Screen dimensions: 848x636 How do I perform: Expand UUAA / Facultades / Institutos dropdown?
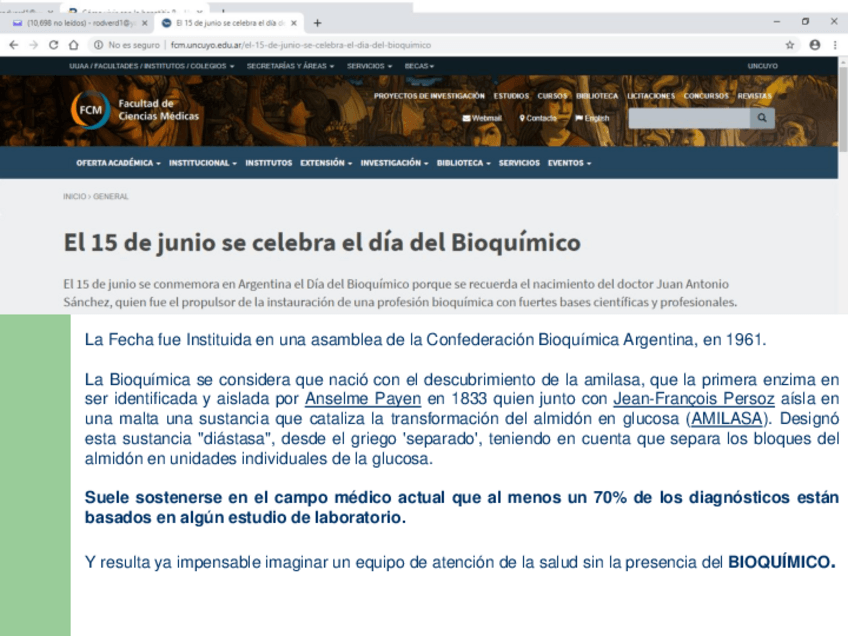[151, 66]
